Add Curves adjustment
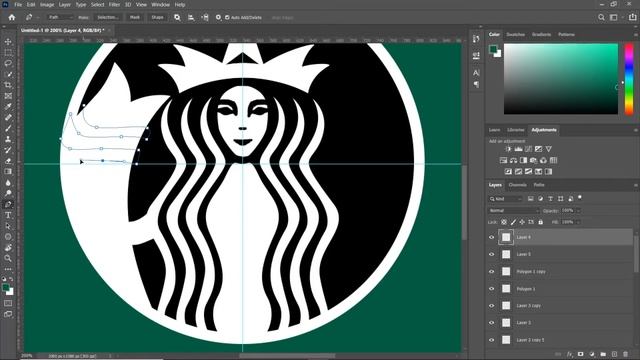 coord(529,149)
